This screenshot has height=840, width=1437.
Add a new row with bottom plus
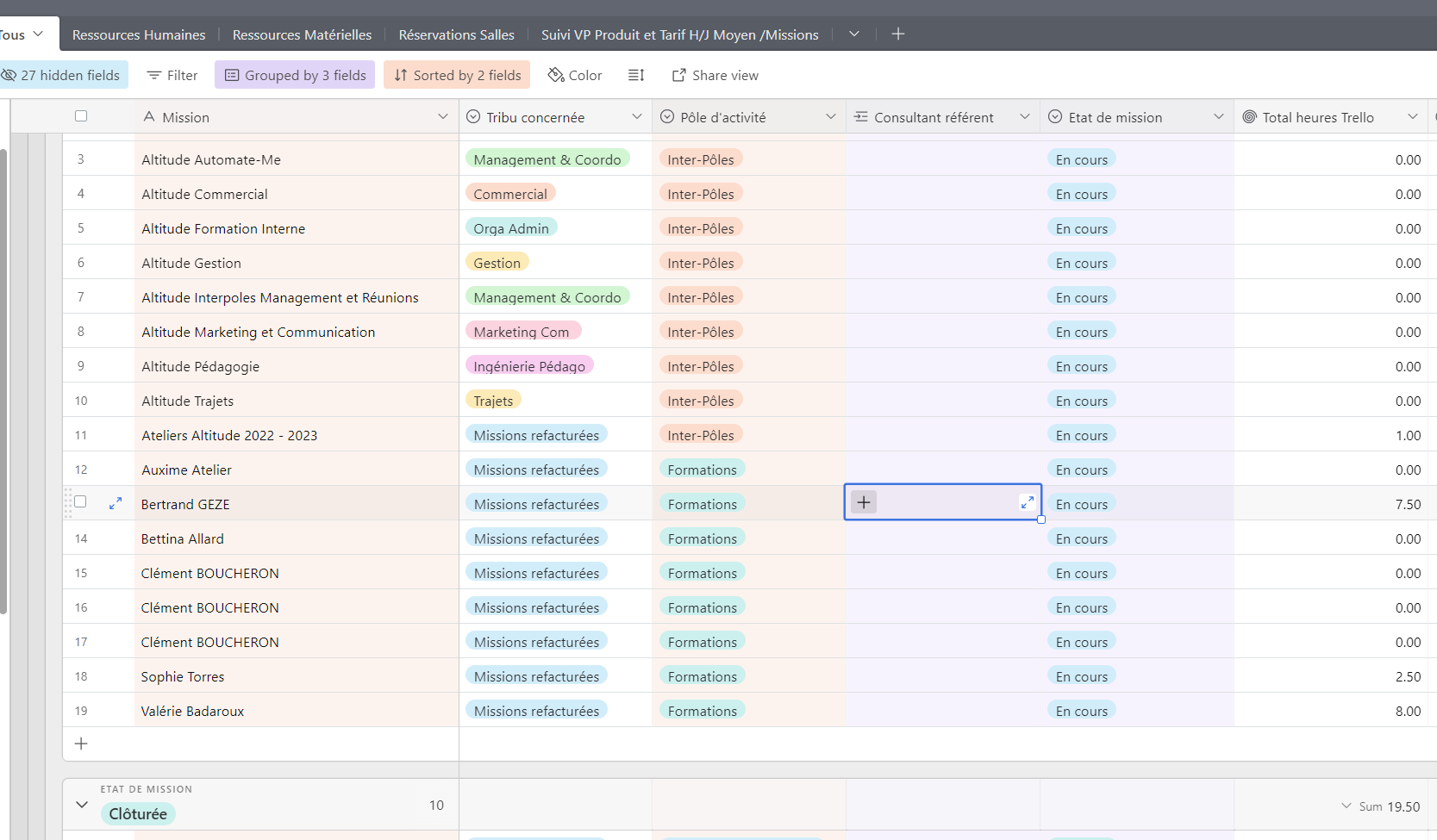[81, 744]
